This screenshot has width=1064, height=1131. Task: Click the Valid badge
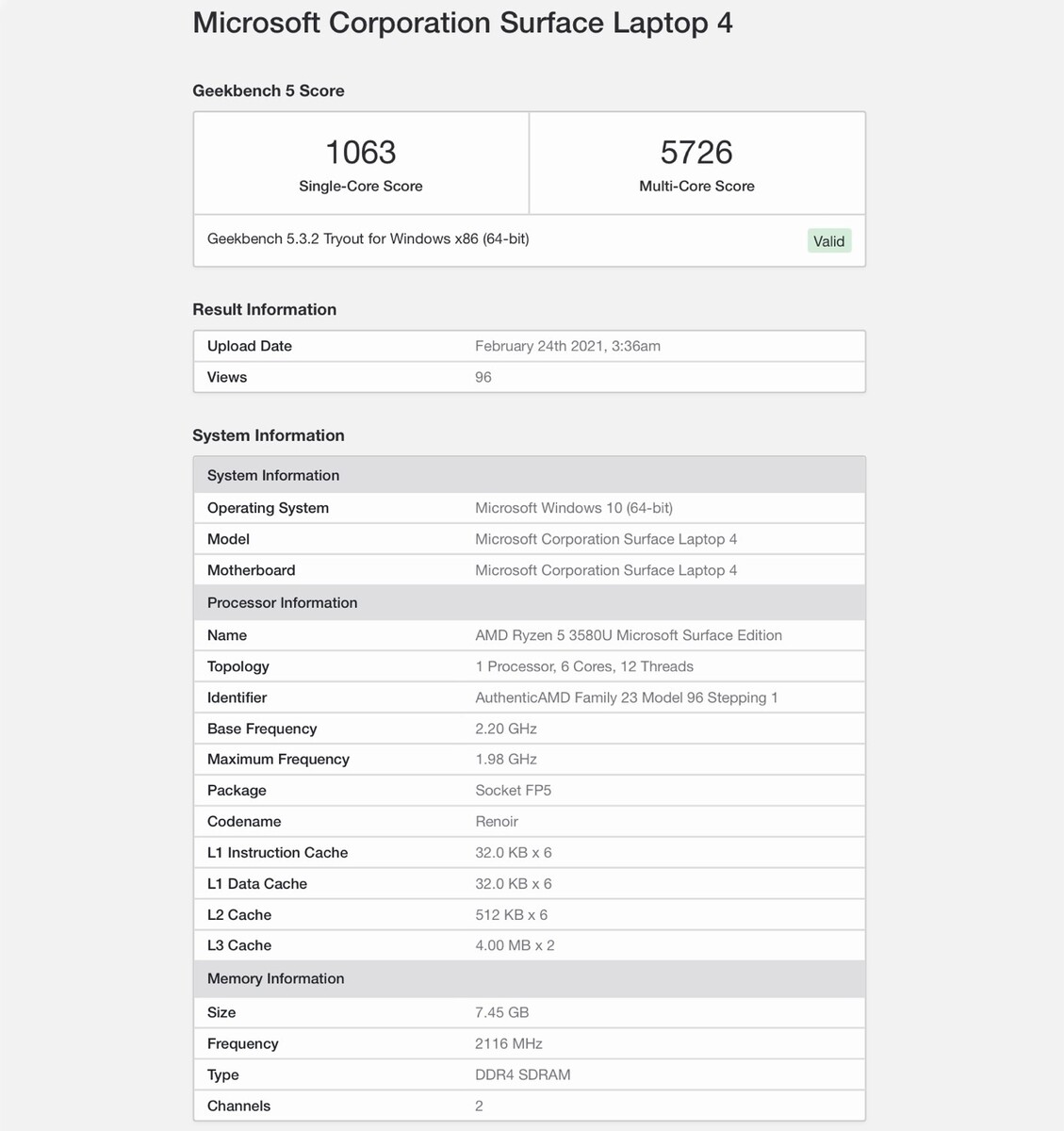[x=828, y=241]
